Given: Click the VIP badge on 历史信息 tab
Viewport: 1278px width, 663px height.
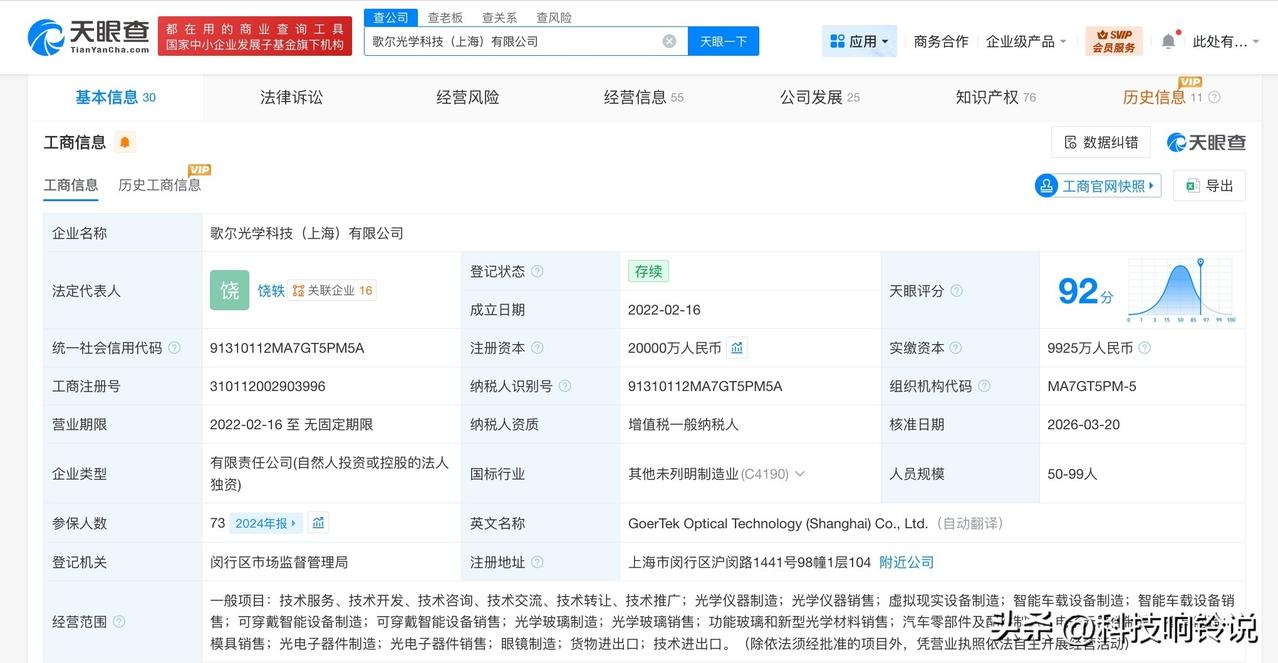Looking at the screenshot, I should pyautogui.click(x=1190, y=82).
